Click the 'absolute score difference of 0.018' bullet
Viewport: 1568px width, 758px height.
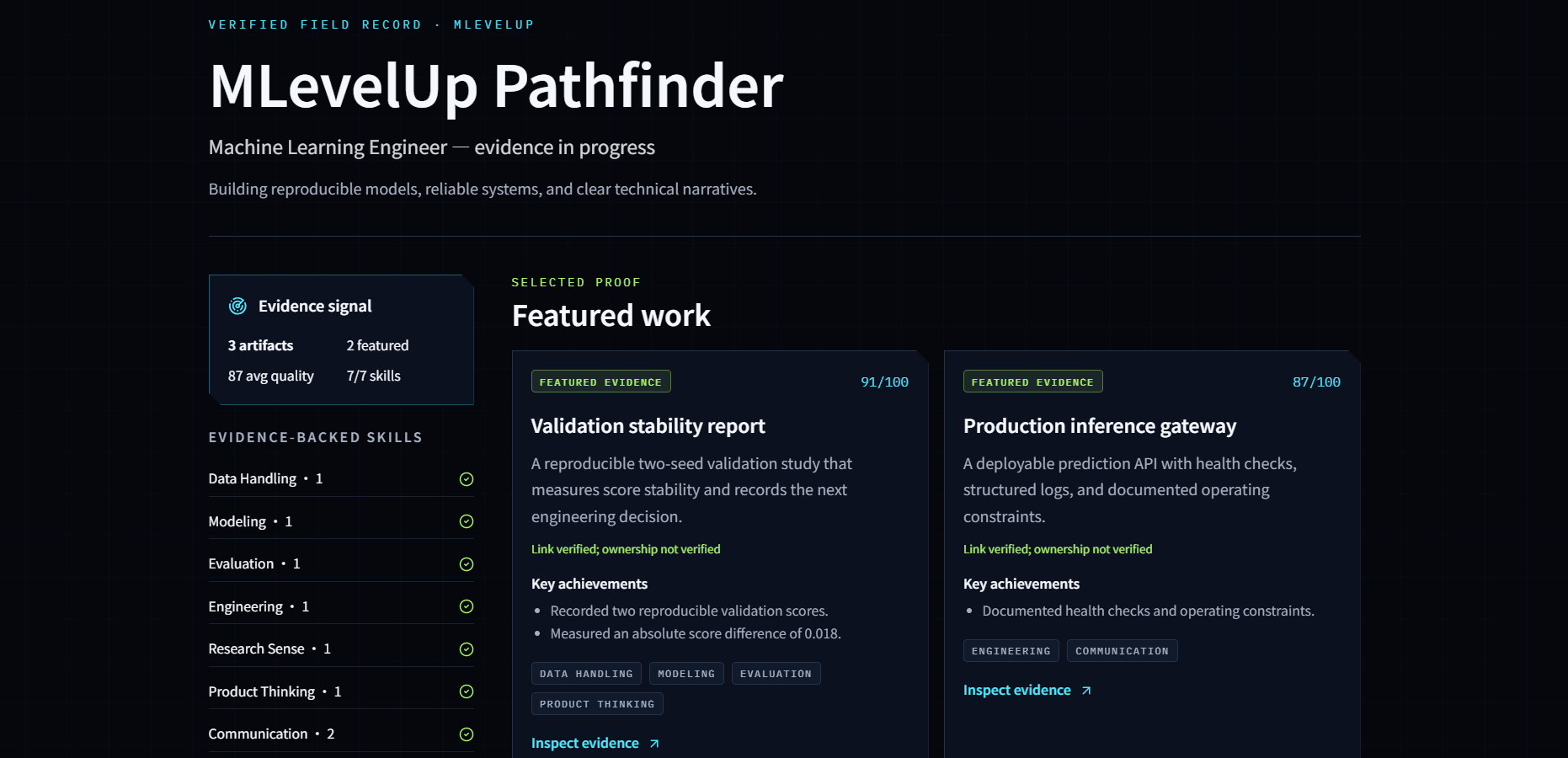coord(696,633)
